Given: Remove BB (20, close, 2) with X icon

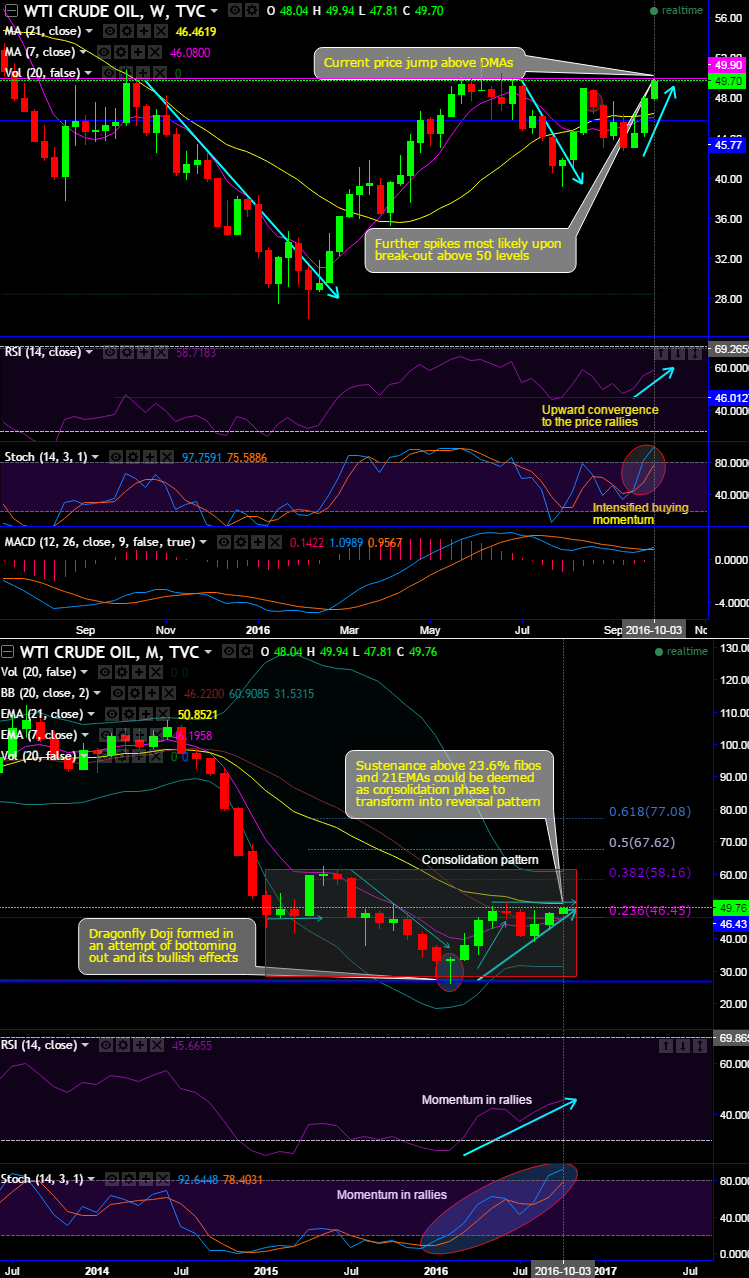Looking at the screenshot, I should click(x=169, y=692).
